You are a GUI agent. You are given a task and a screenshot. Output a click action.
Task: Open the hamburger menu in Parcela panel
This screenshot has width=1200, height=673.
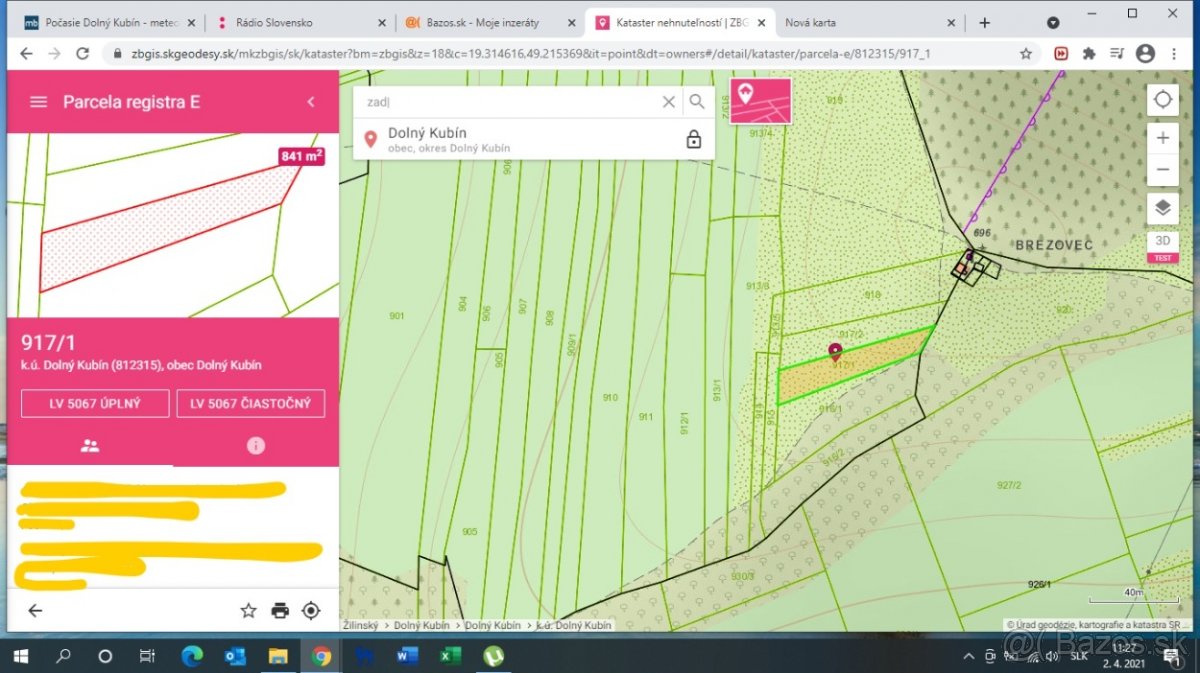pyautogui.click(x=38, y=102)
